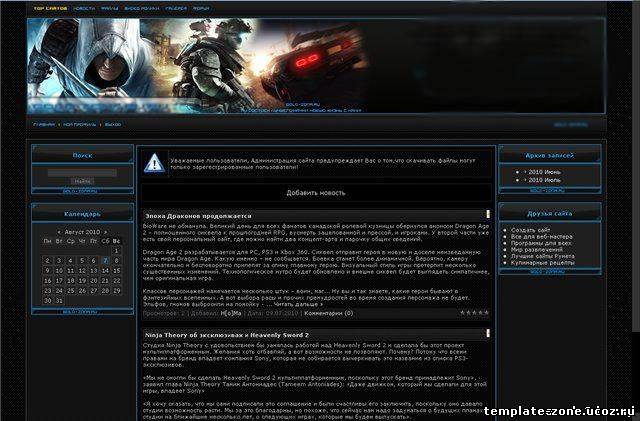Select day 1 in the calendar
This screenshot has height=421, width=640.
coord(116,250)
